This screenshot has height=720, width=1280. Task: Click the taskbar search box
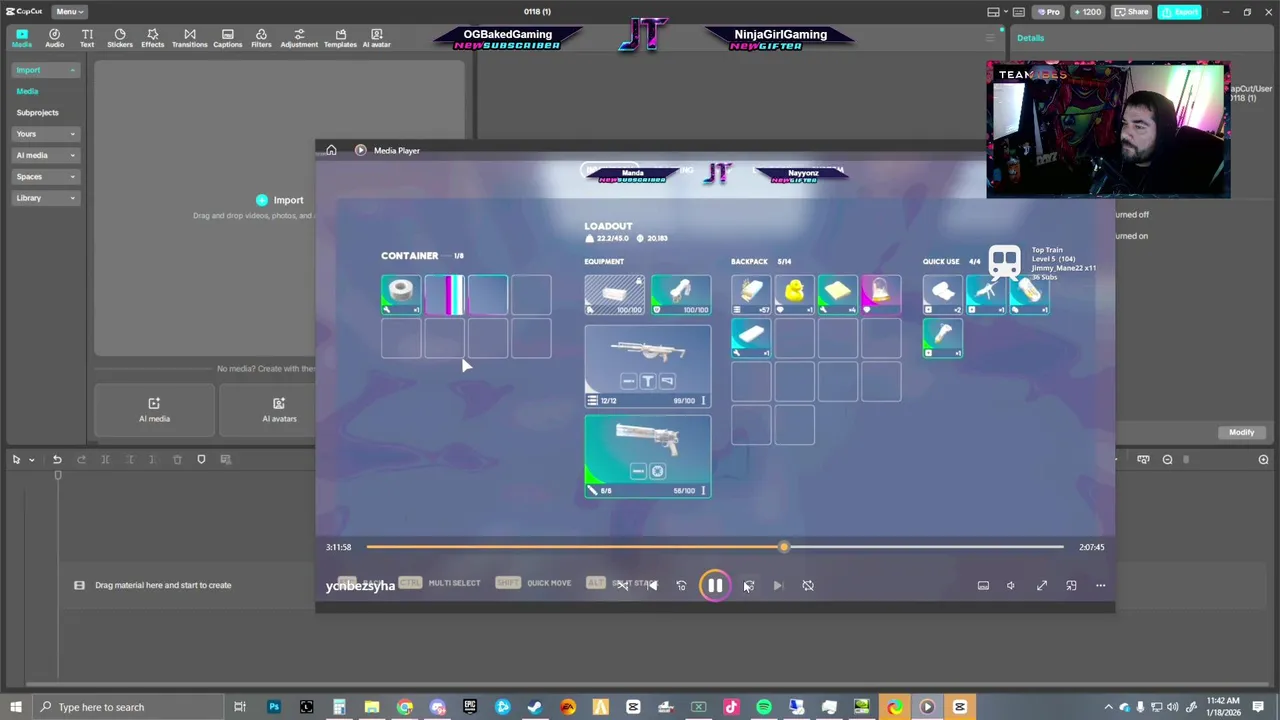(127, 707)
